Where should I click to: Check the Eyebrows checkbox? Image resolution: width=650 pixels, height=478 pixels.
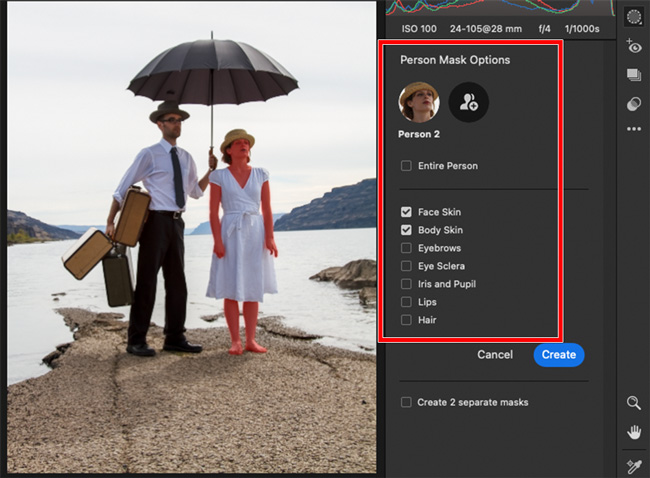point(406,248)
